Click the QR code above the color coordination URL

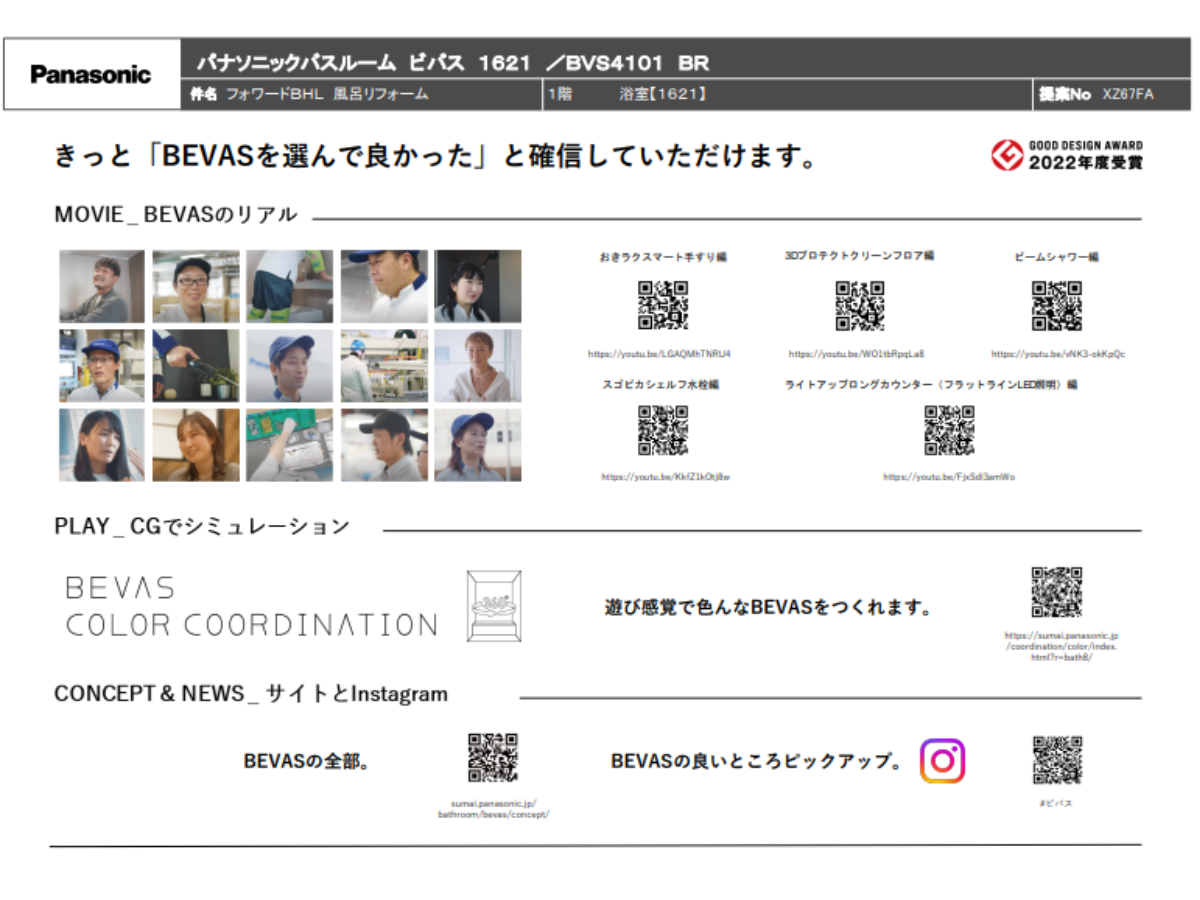[1057, 592]
